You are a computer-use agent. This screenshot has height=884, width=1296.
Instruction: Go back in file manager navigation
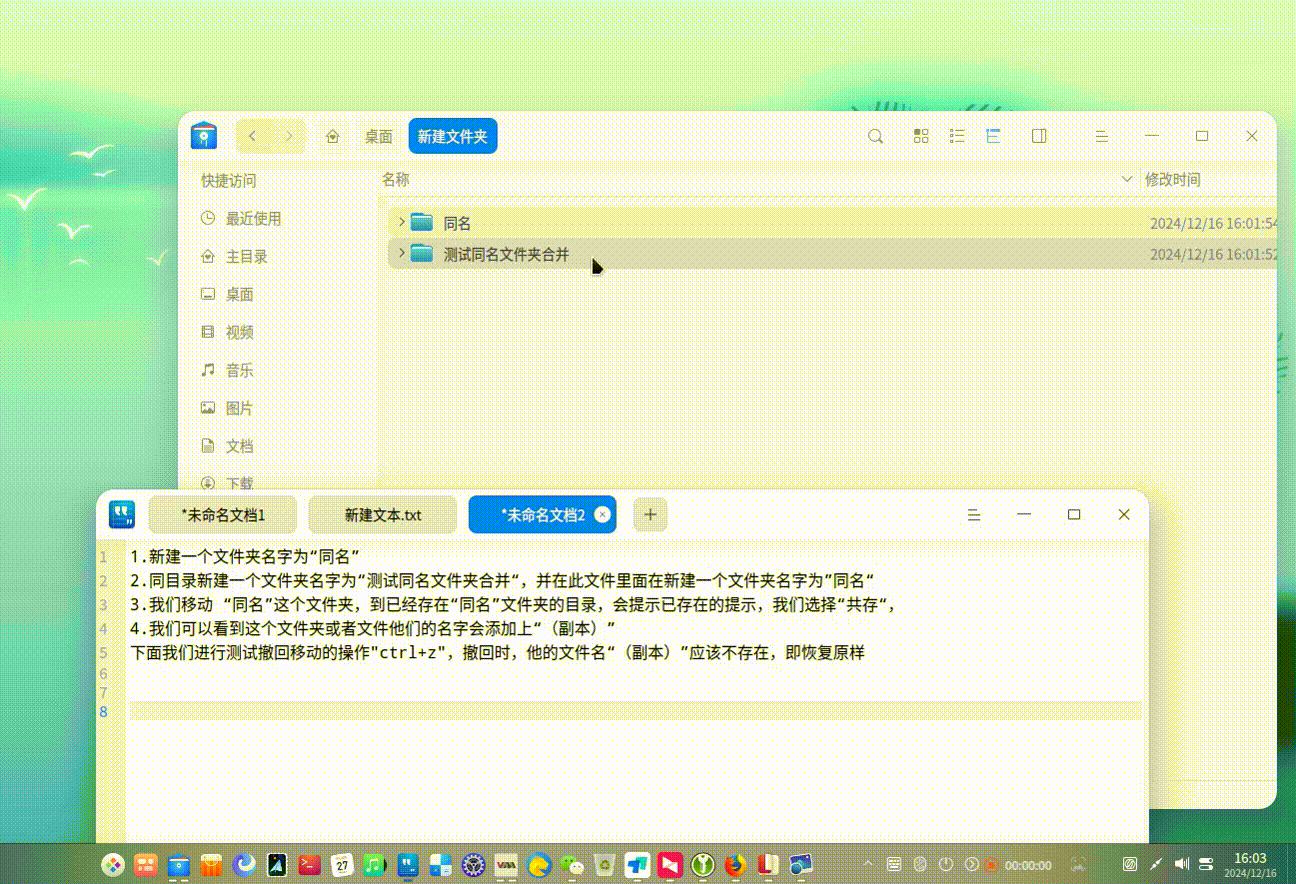[x=253, y=136]
